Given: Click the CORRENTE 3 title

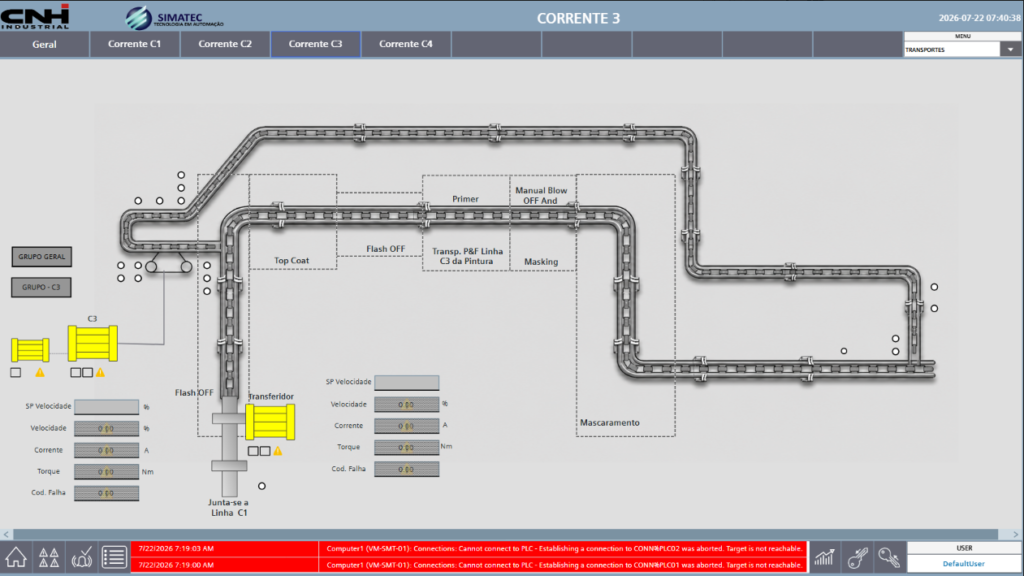Looking at the screenshot, I should coord(578,18).
